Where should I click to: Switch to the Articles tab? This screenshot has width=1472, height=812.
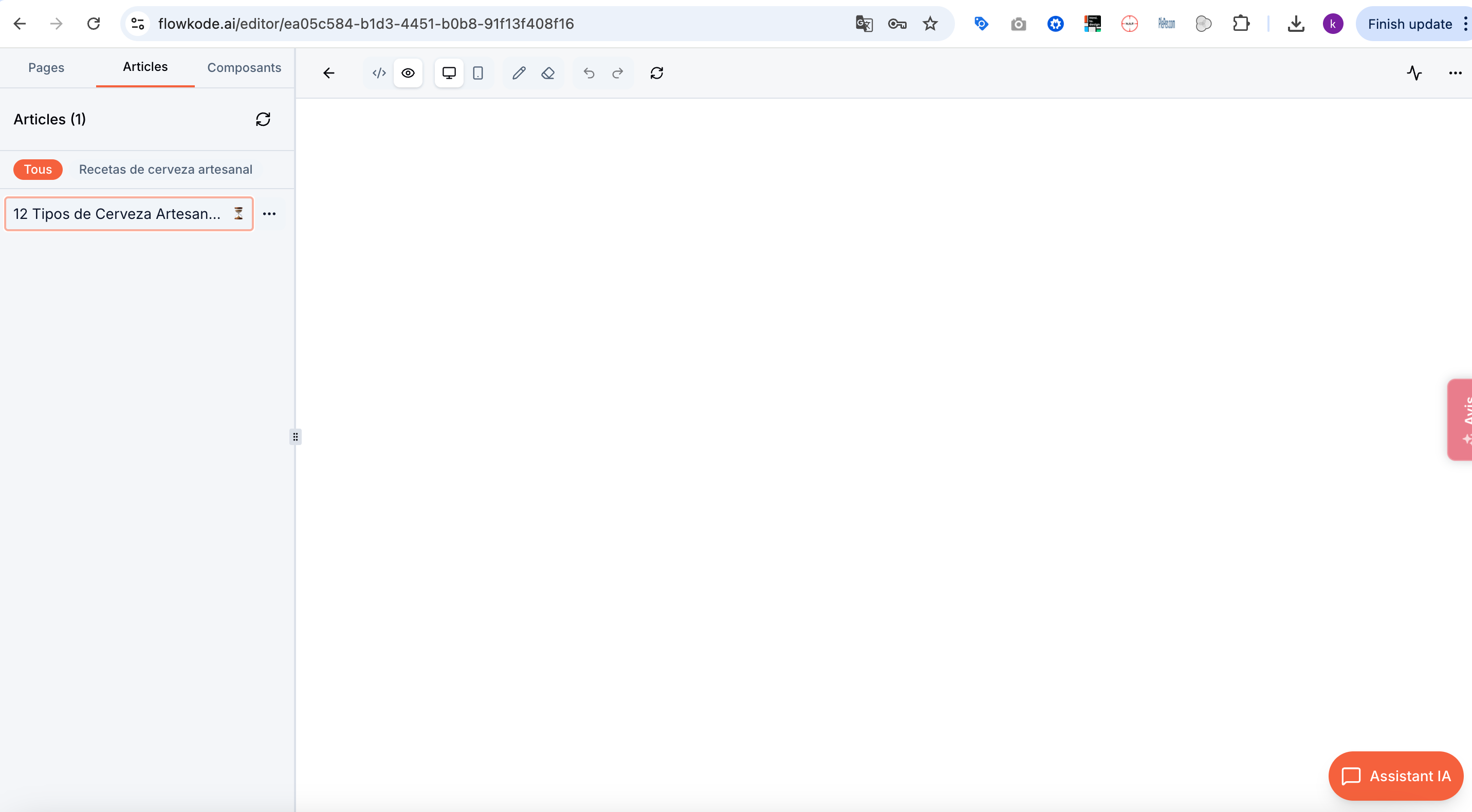coord(145,67)
